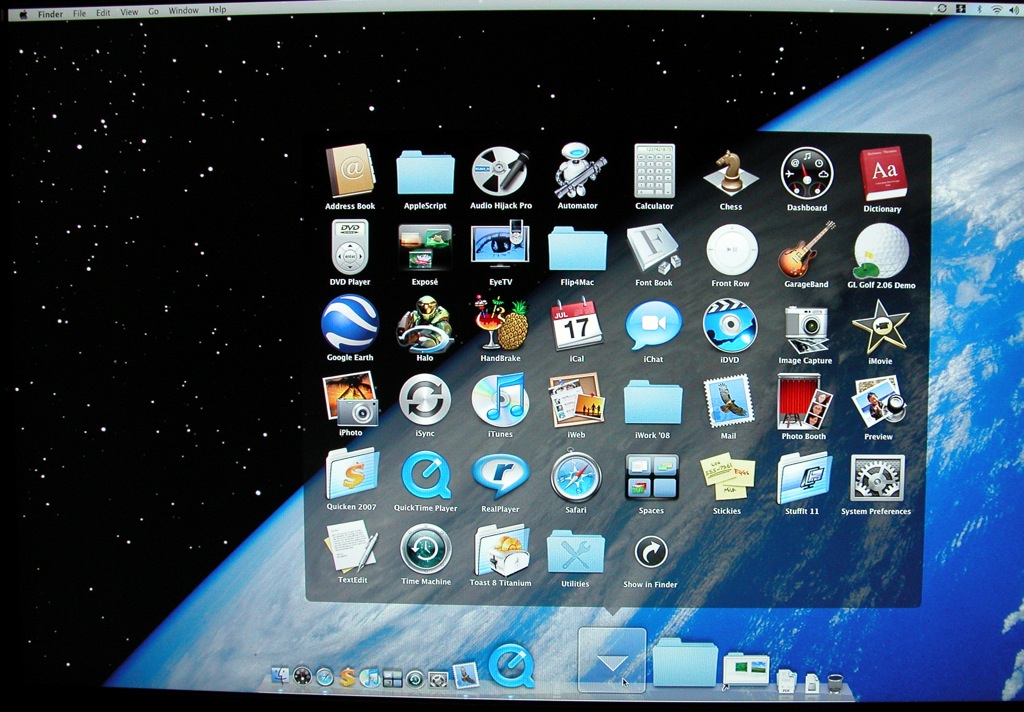Open the Help menu
Viewport: 1024px width, 712px height.
coord(217,10)
